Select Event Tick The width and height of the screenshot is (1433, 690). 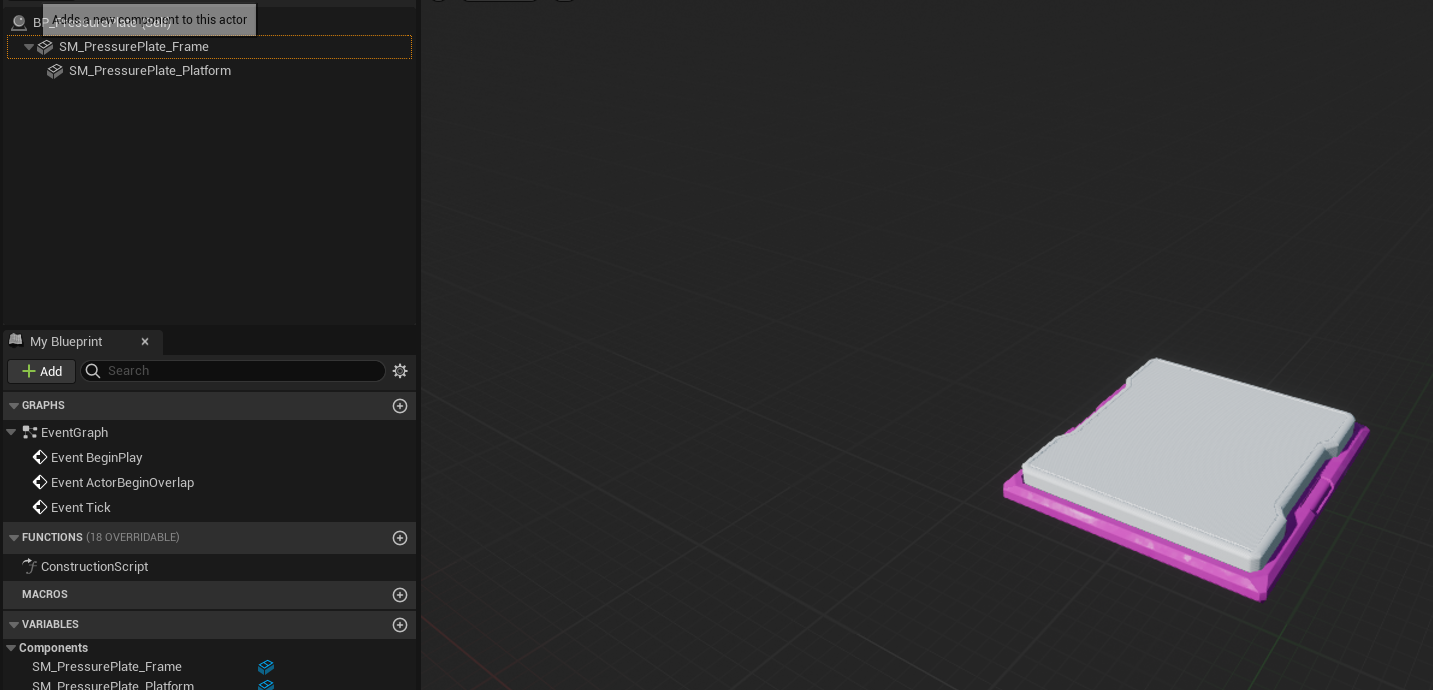point(81,508)
